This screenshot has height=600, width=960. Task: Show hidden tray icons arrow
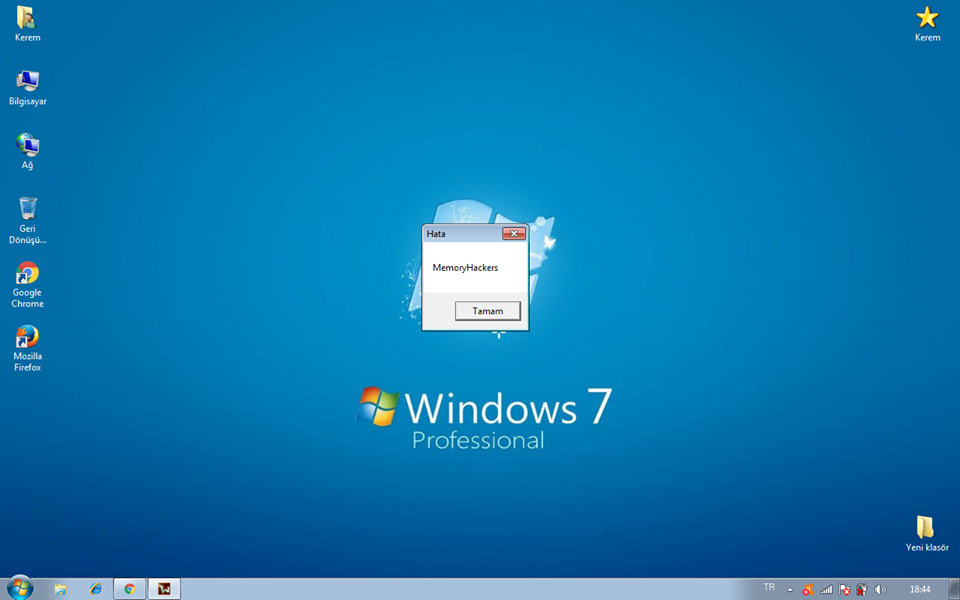790,590
